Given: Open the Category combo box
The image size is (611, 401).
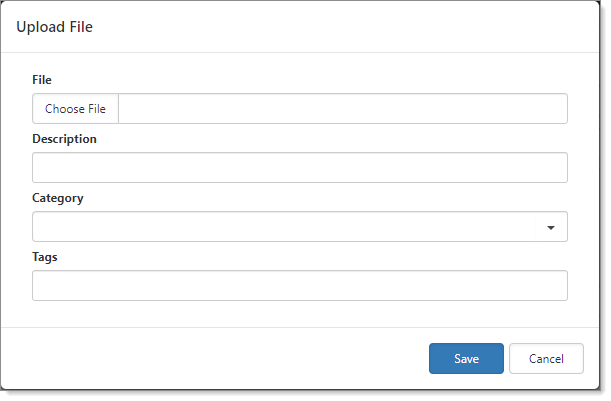Looking at the screenshot, I should tap(290, 227).
